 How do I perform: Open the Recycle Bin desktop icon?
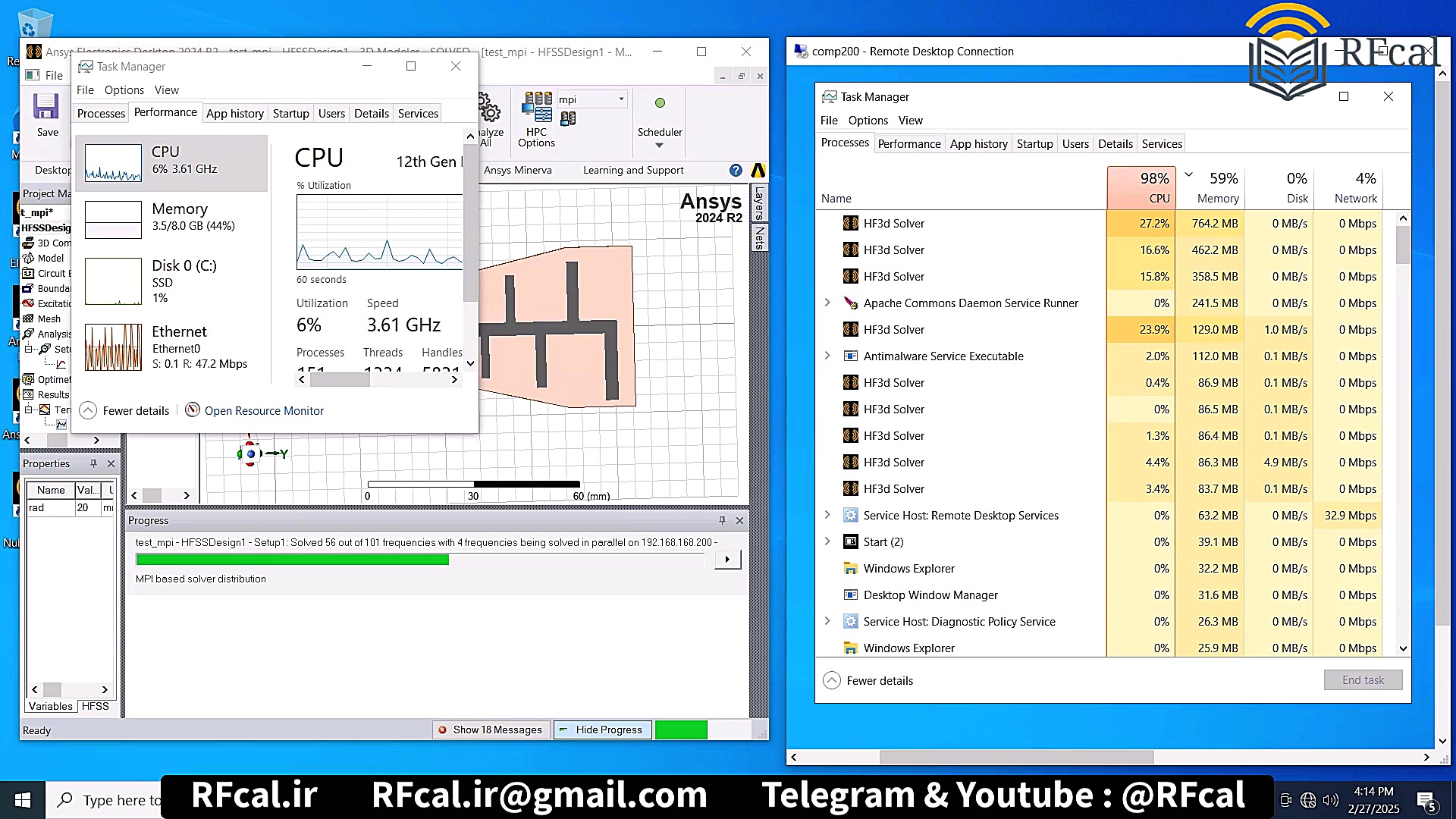33,23
